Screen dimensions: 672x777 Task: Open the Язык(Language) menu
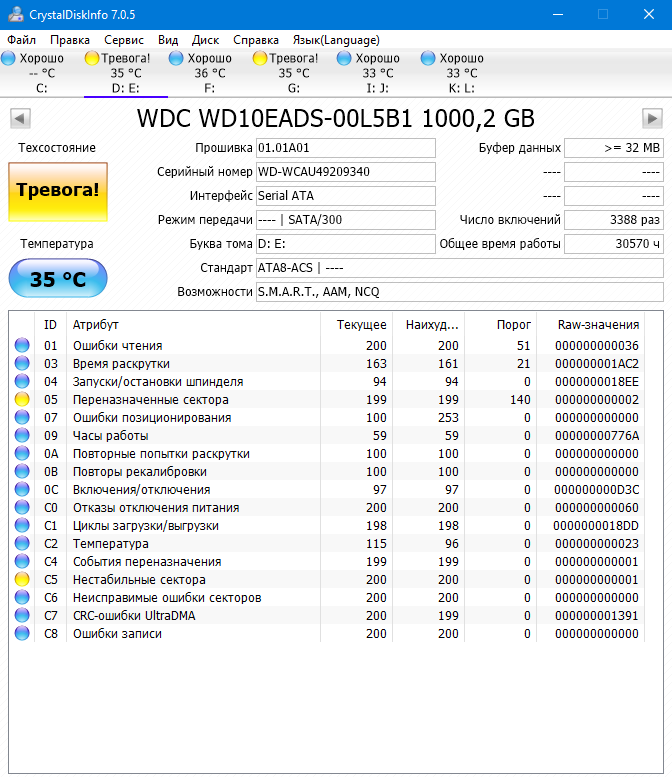pos(336,40)
